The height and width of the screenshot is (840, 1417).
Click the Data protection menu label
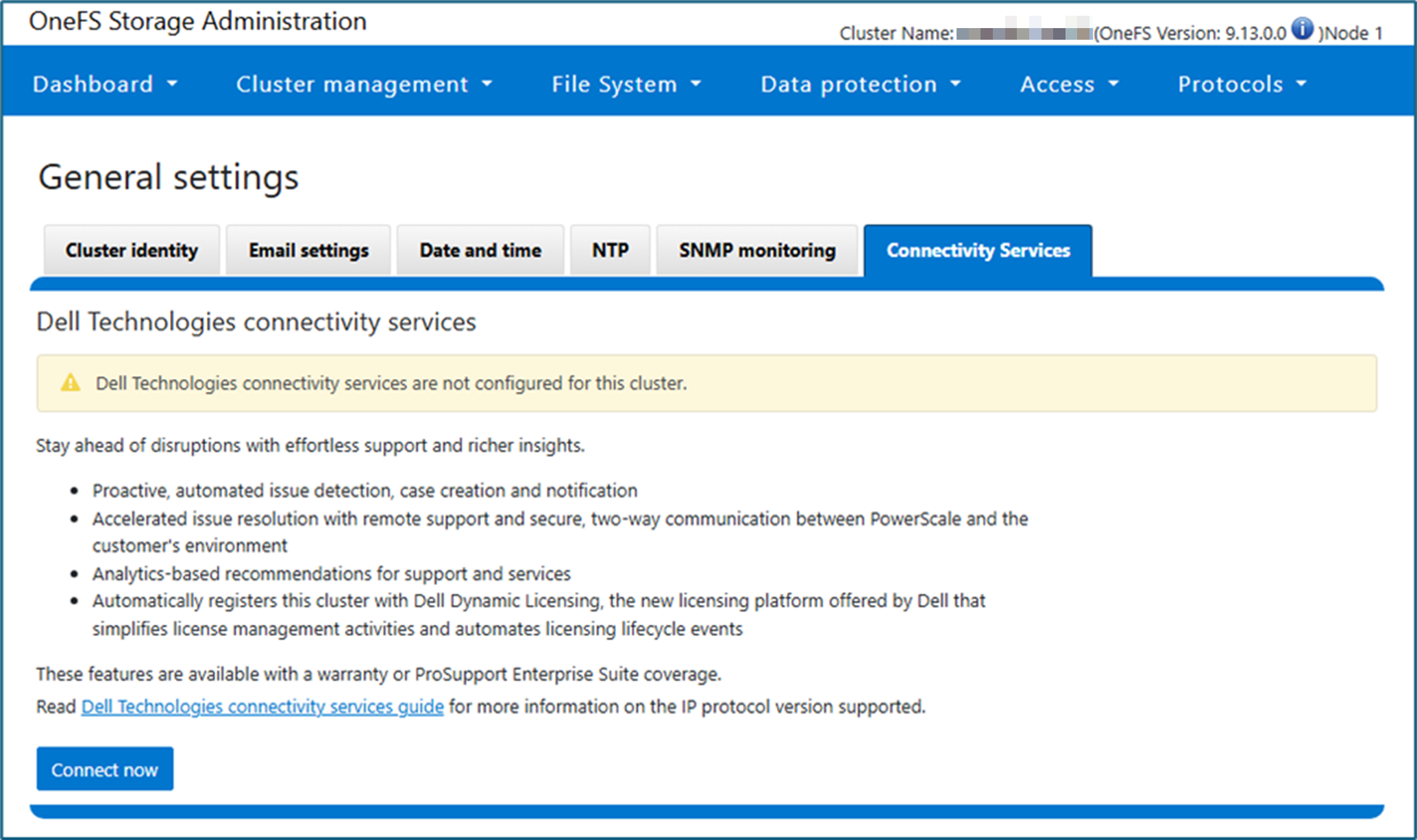click(848, 84)
